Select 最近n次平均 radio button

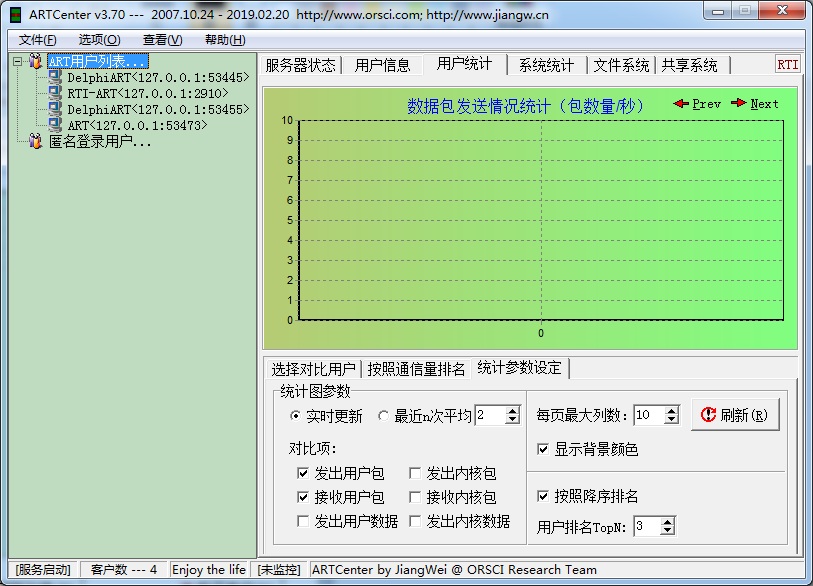[383, 416]
